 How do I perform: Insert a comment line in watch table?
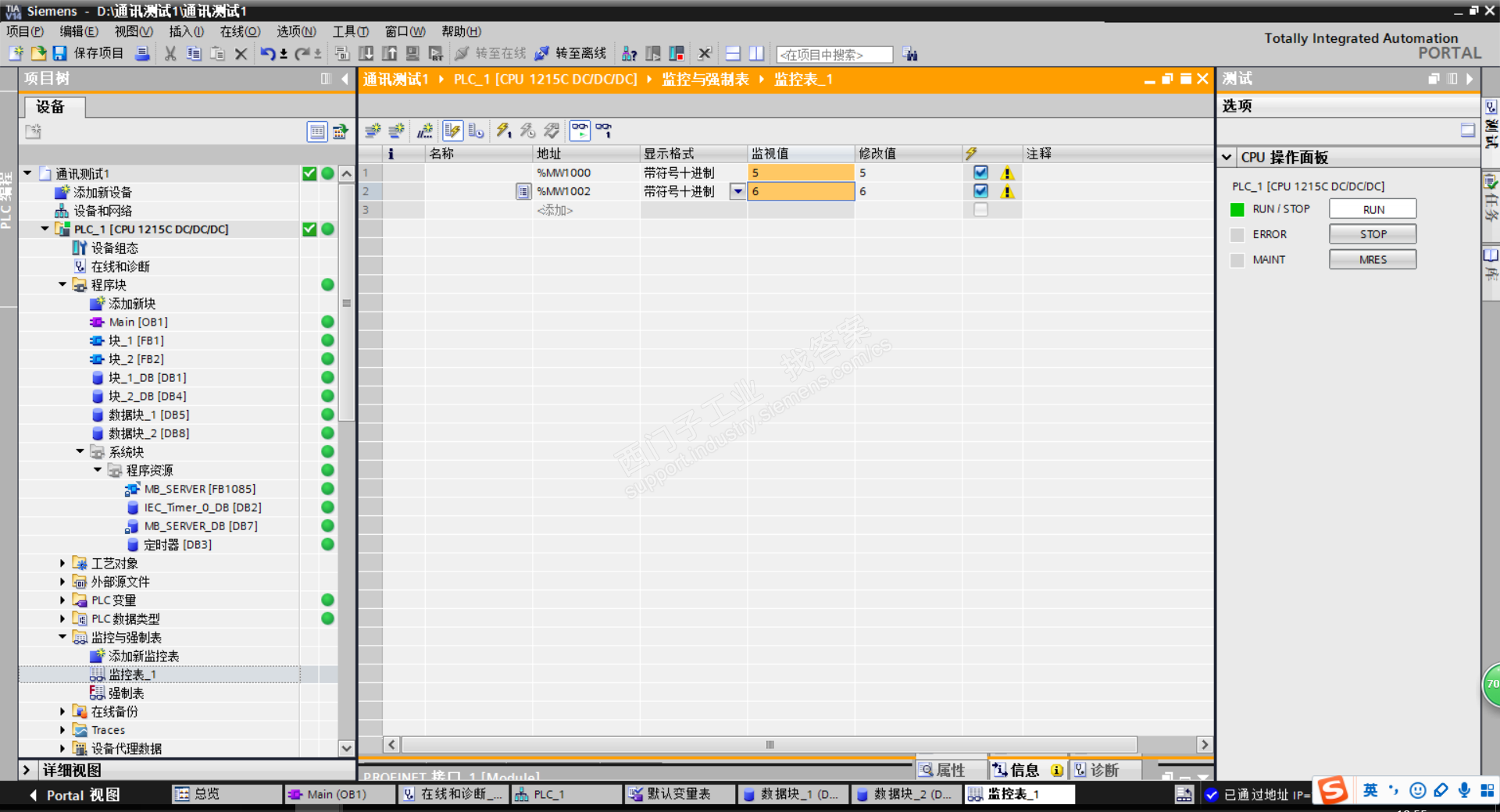pyautogui.click(x=425, y=130)
